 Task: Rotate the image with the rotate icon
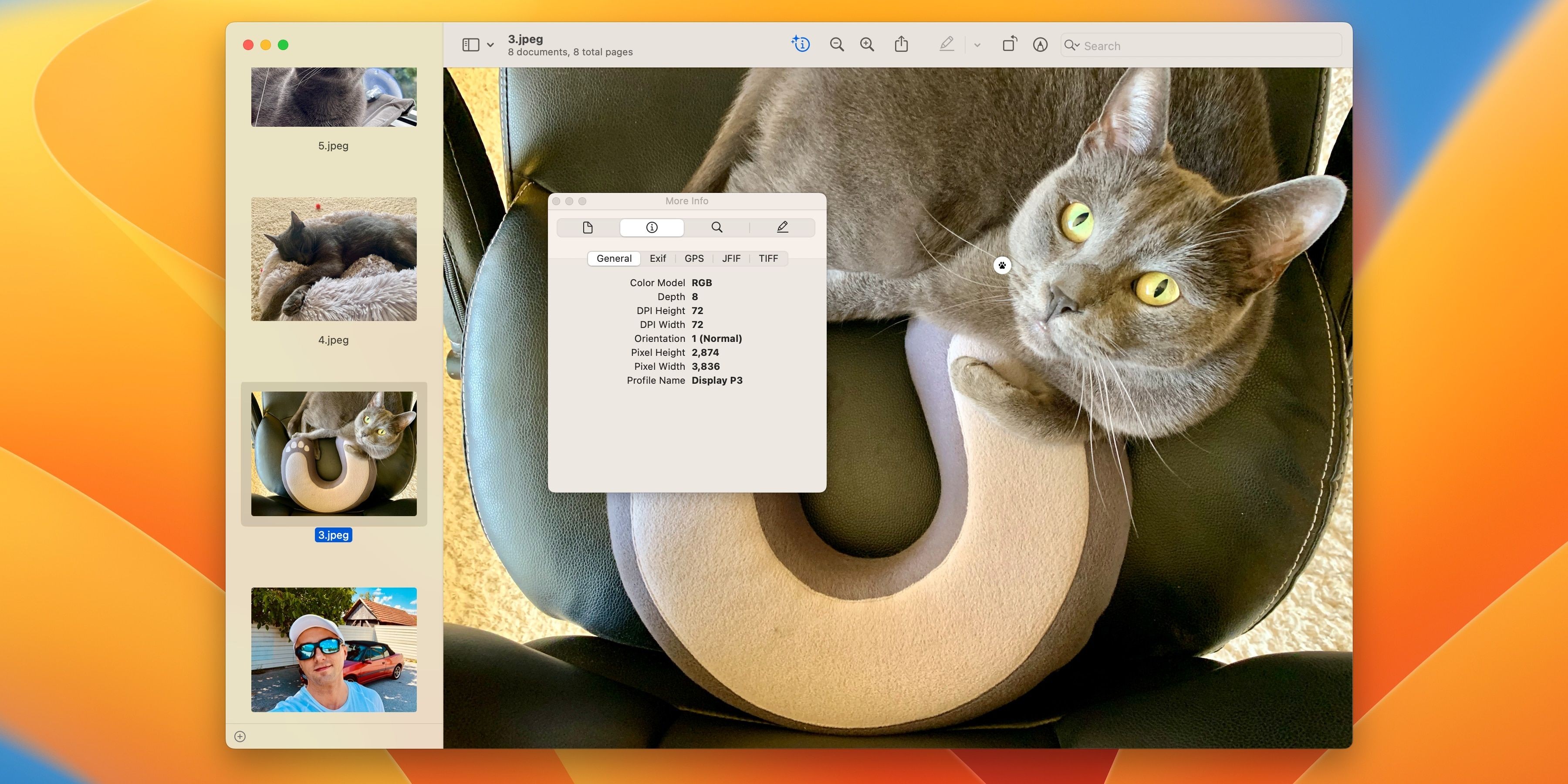point(1010,44)
